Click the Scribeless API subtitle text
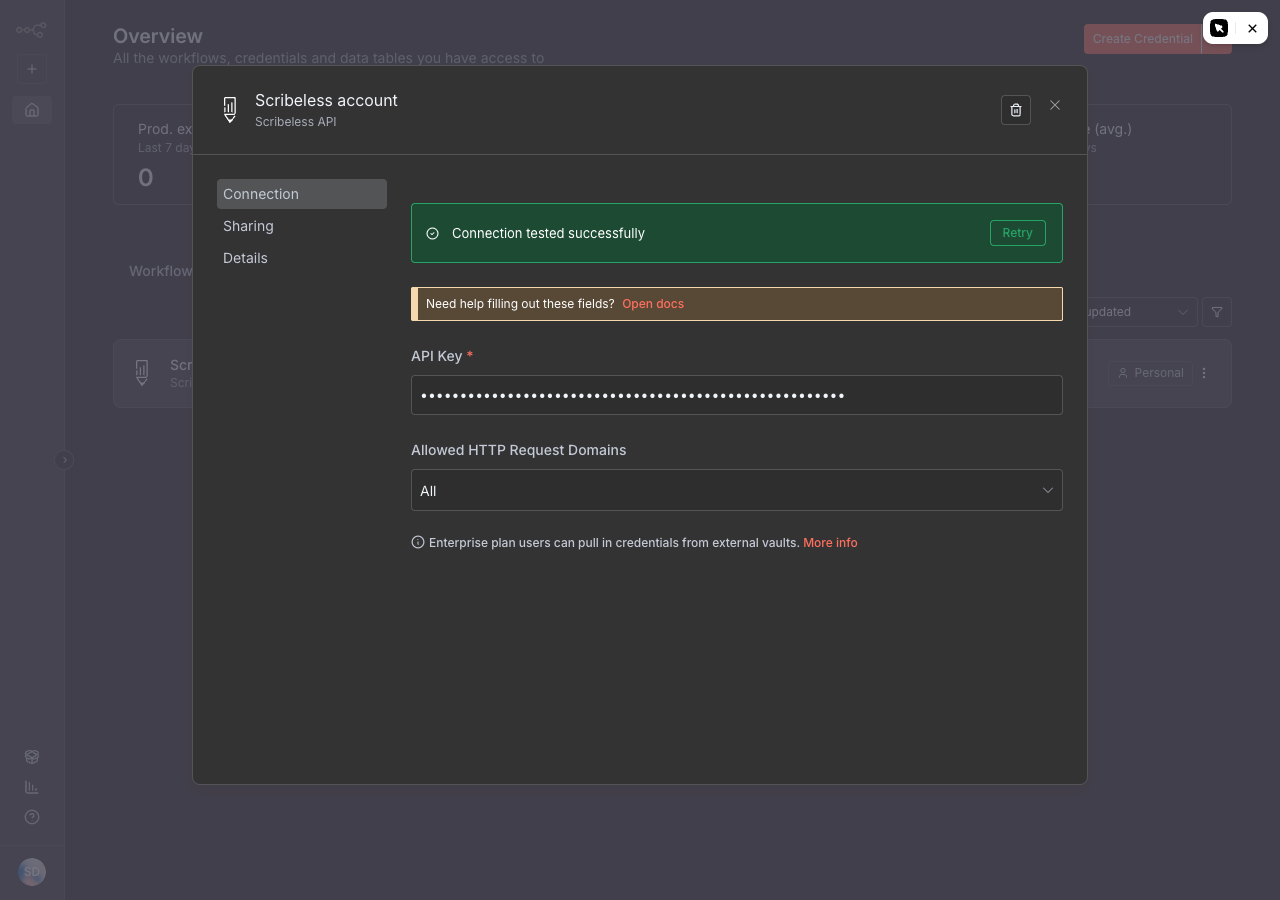 pos(295,122)
